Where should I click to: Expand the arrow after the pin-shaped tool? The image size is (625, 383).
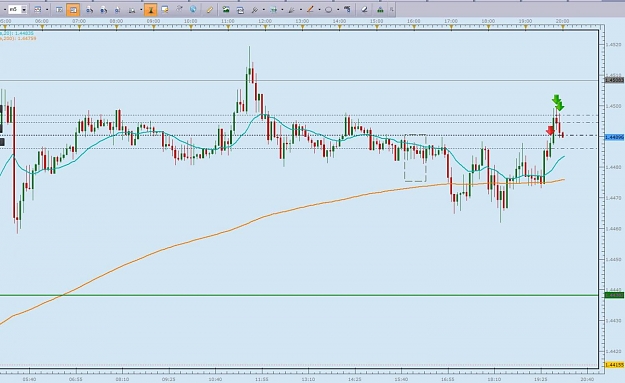coord(263,10)
